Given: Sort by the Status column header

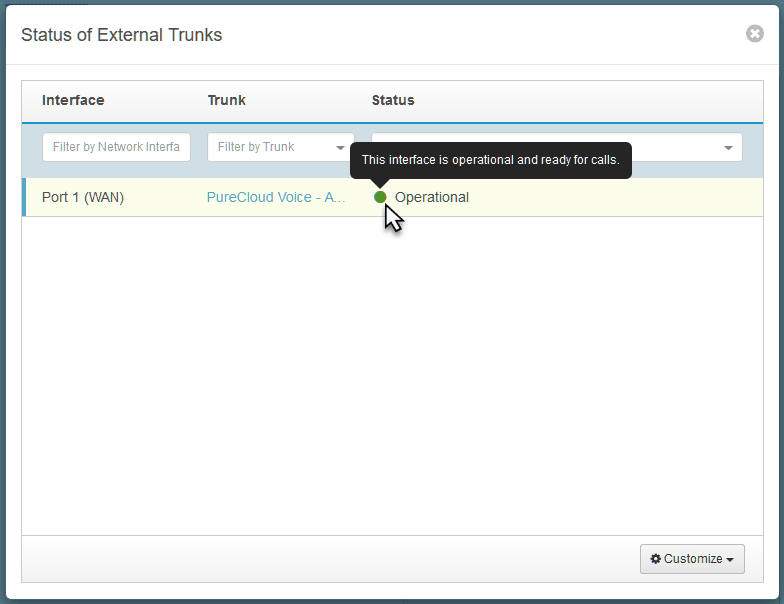Looking at the screenshot, I should (393, 100).
